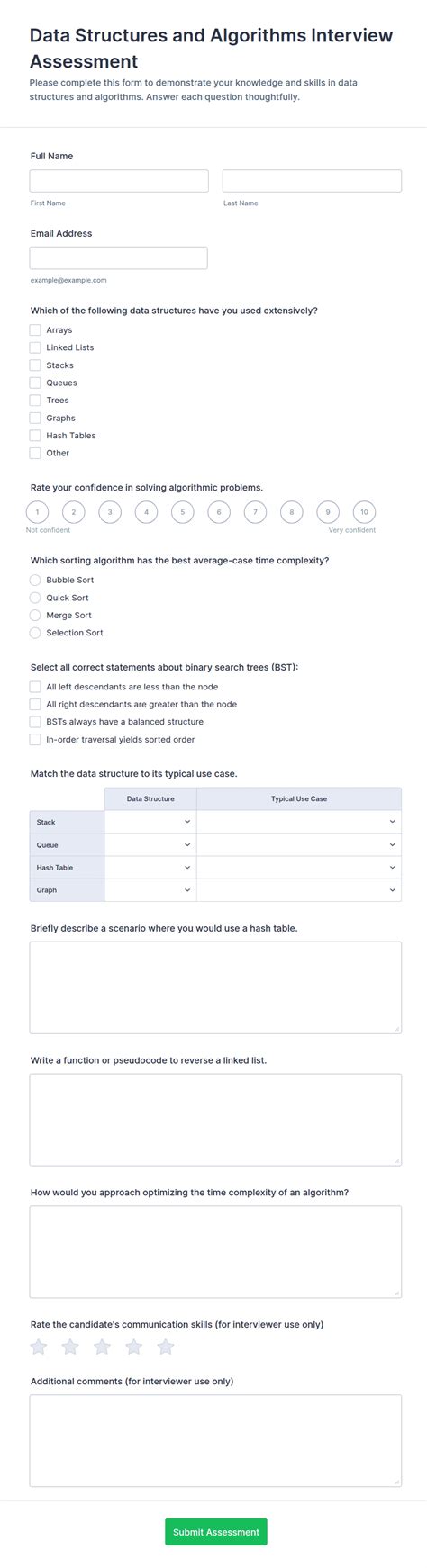Click the first star in communication rating
427x1568 pixels.
pyautogui.click(x=39, y=1347)
